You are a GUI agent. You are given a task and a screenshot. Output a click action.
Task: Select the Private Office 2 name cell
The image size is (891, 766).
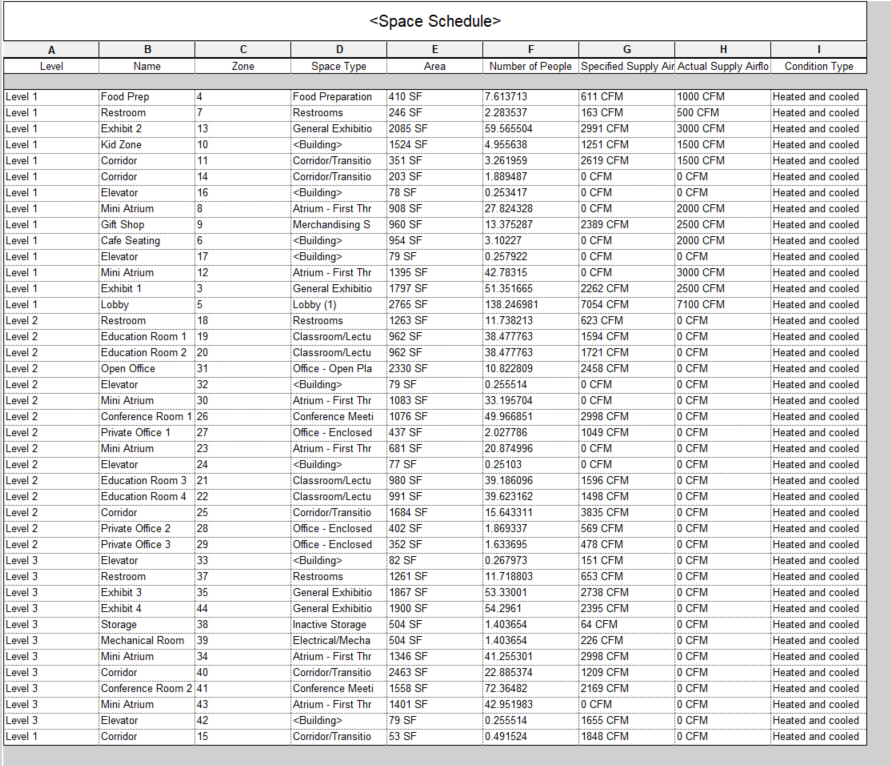(147, 528)
